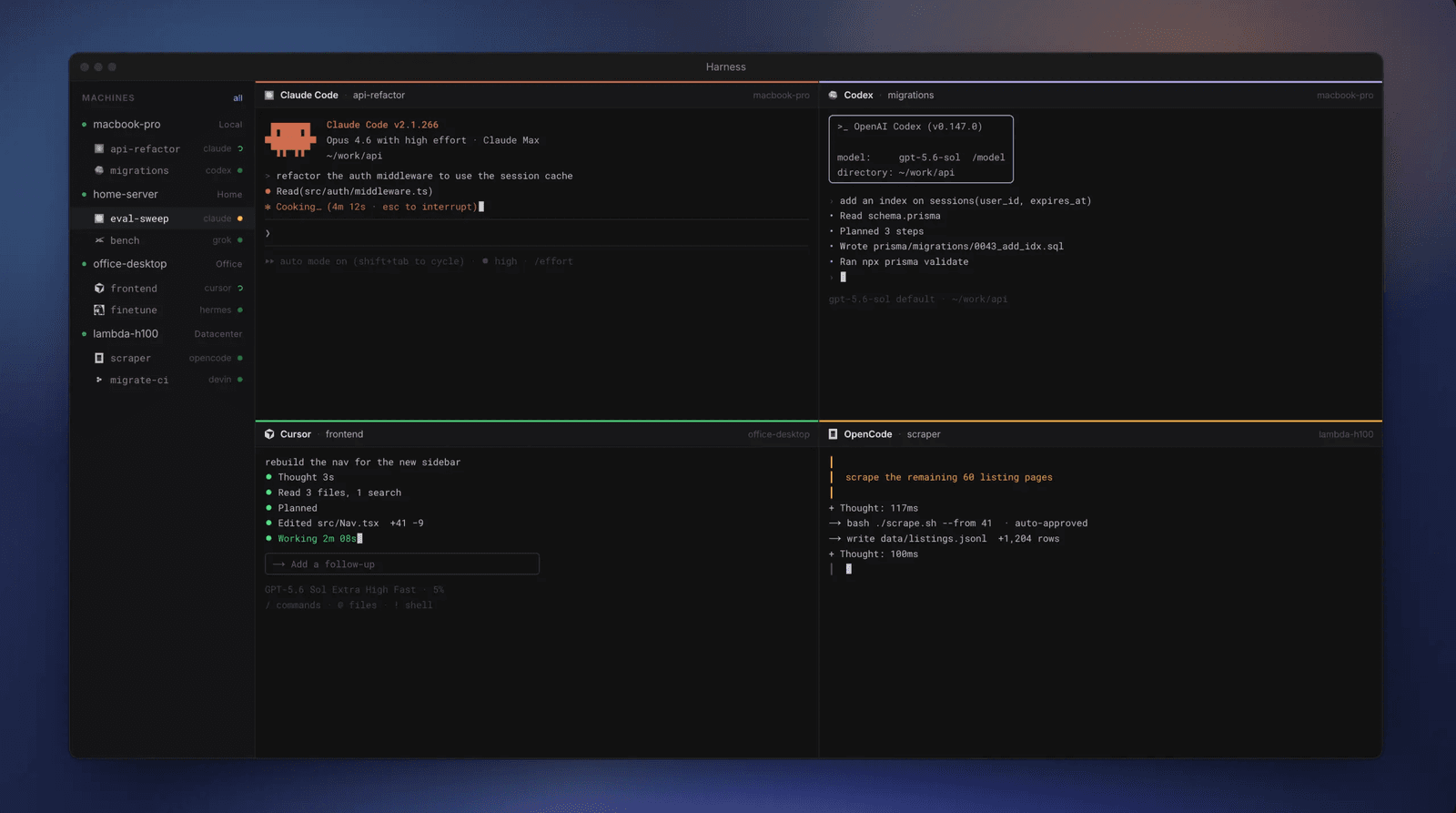Click the Claude icon beside api-refactor in sidebar
This screenshot has width=1456, height=813.
99,148
